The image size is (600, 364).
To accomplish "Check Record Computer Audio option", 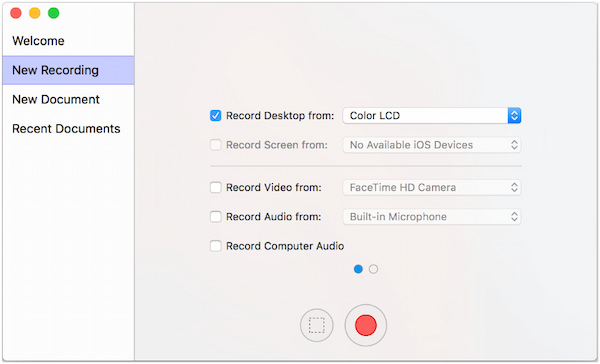I will coord(215,246).
